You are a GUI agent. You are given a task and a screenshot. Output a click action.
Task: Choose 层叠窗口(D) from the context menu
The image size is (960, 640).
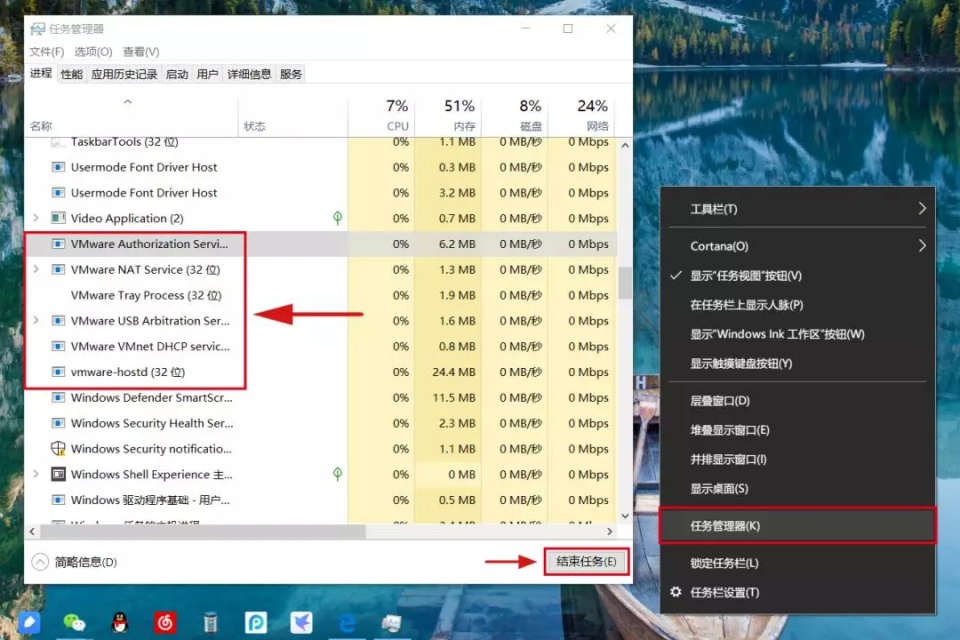click(x=798, y=401)
